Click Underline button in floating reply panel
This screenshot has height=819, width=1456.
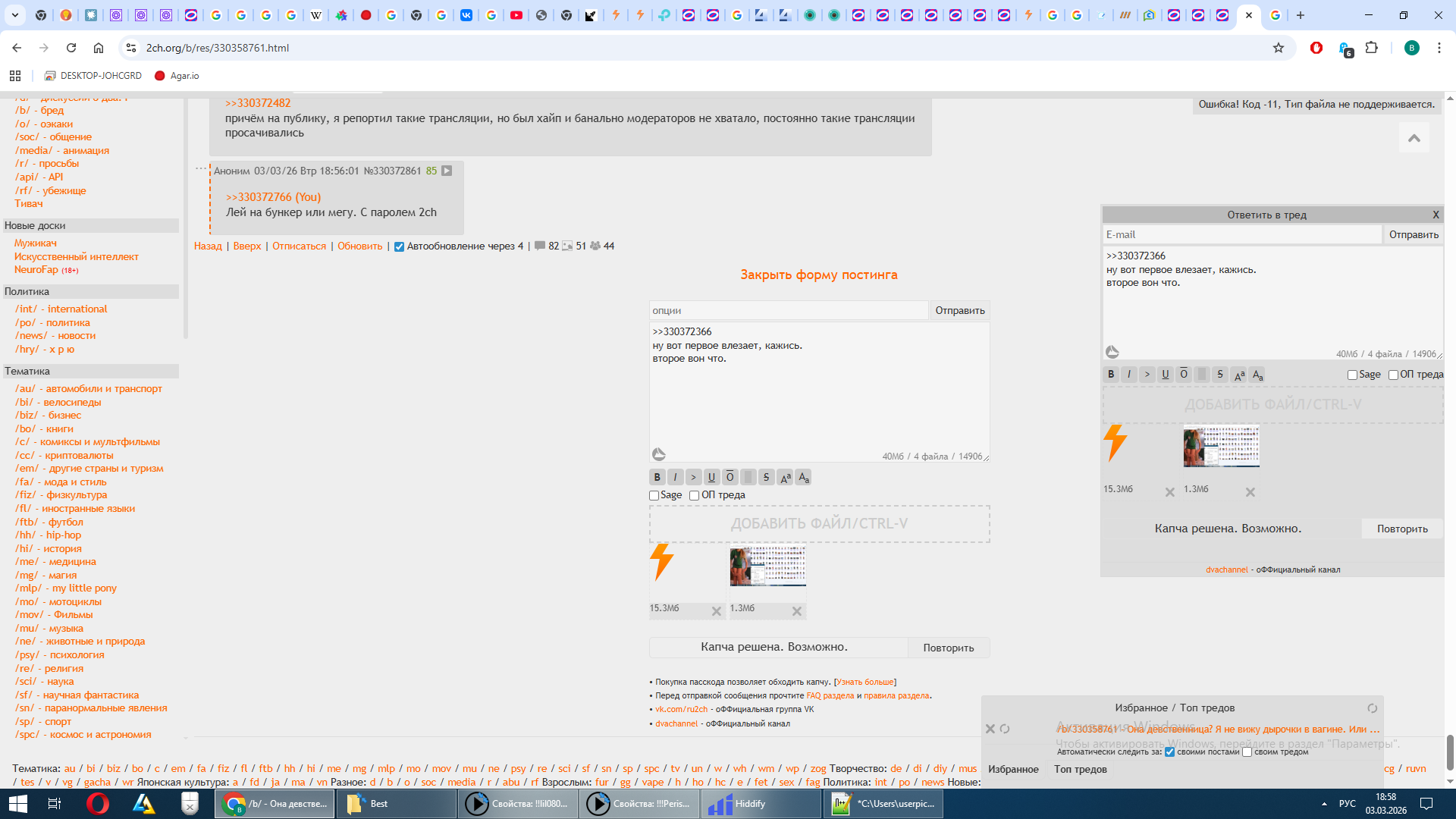pyautogui.click(x=1166, y=374)
